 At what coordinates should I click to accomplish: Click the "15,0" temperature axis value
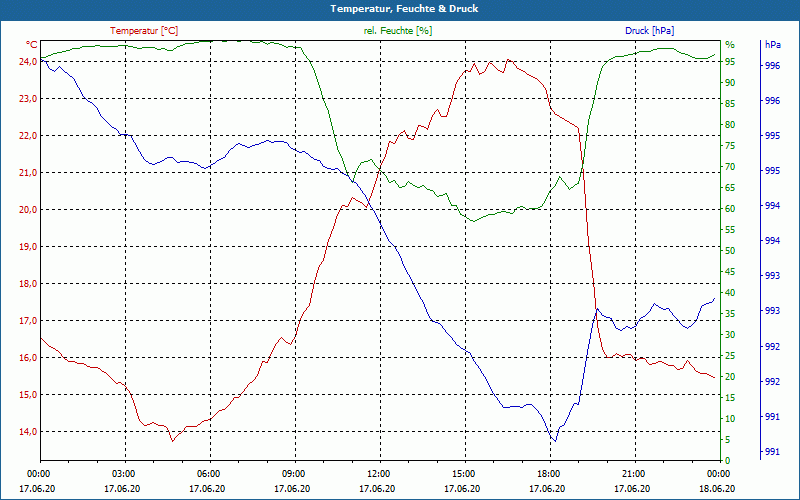tap(28, 395)
